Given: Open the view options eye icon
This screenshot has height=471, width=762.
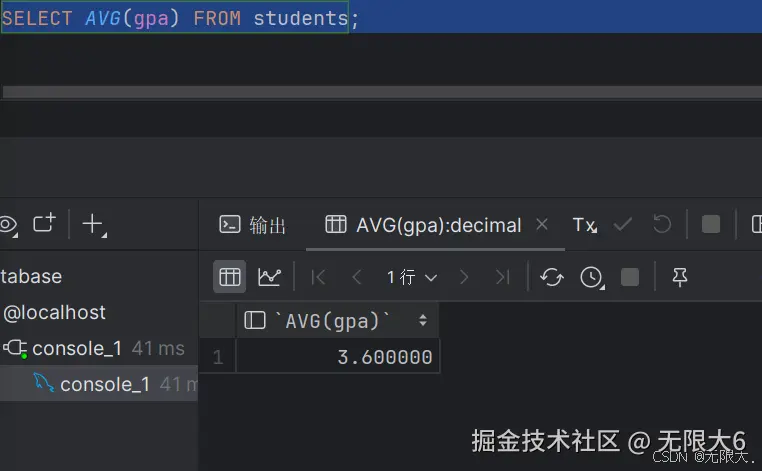Looking at the screenshot, I should point(8,225).
